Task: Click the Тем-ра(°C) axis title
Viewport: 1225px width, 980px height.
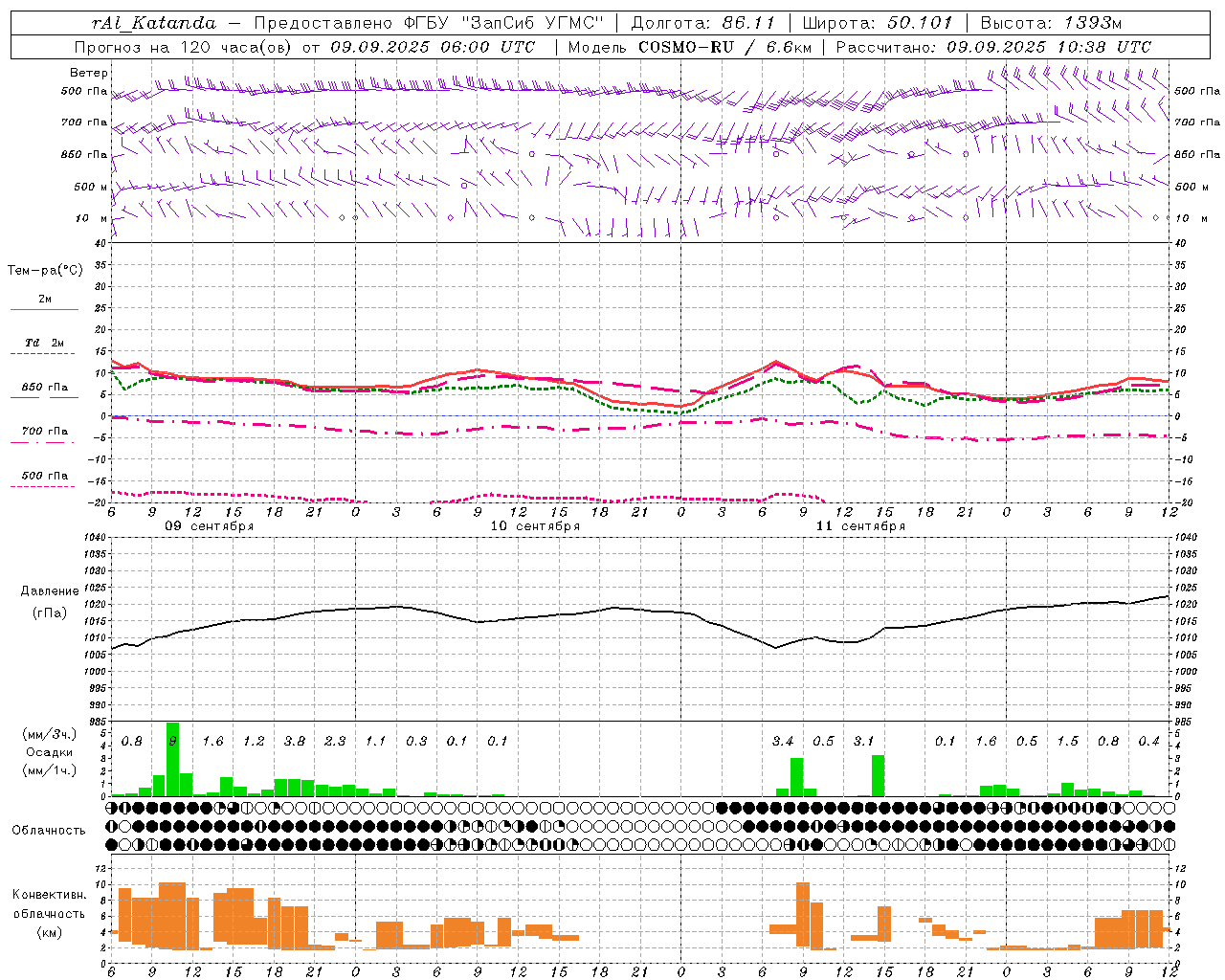Action: point(45,271)
